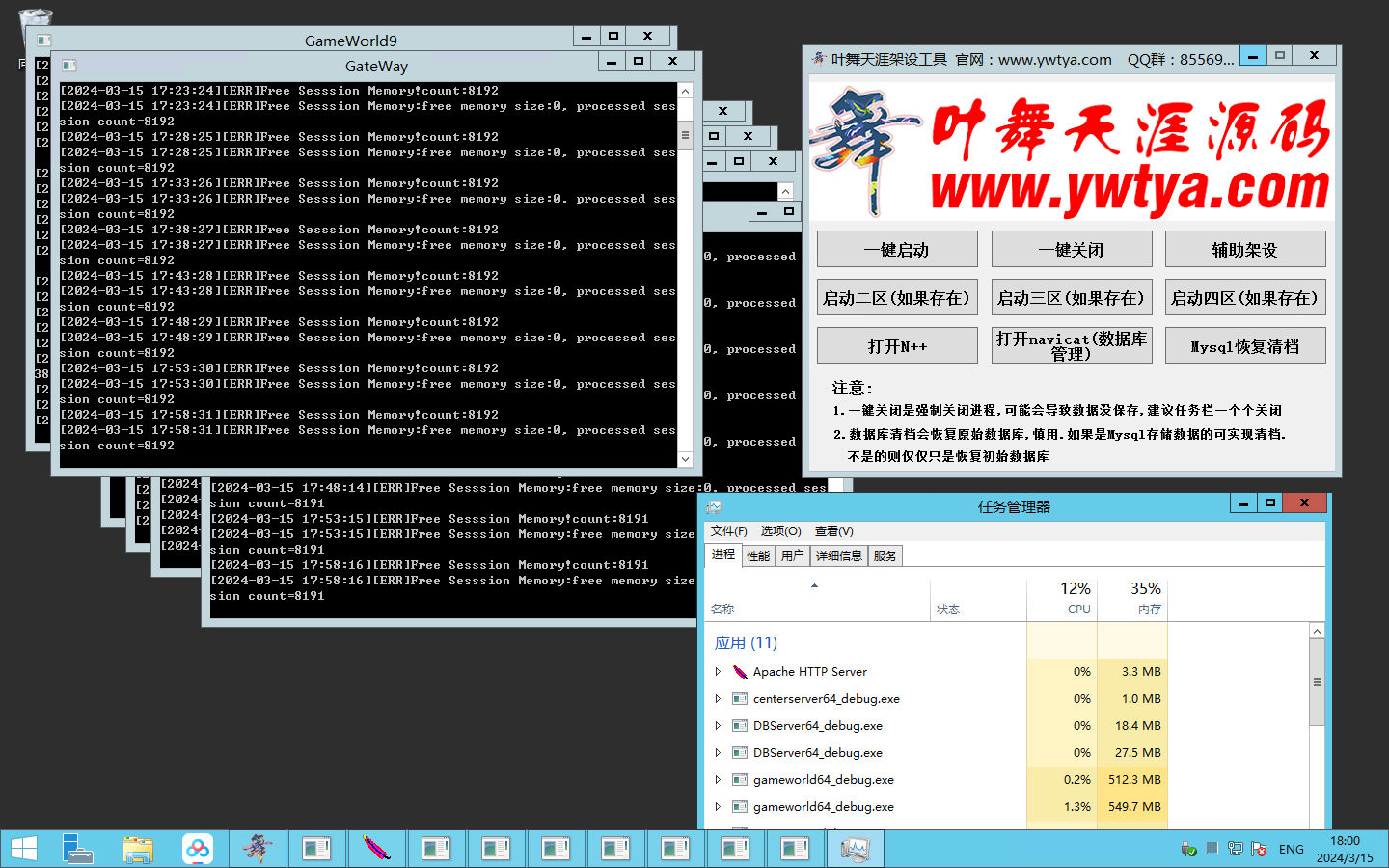The image size is (1389, 868).
Task: Select the centerserver64_debug.exe process name
Action: (826, 699)
